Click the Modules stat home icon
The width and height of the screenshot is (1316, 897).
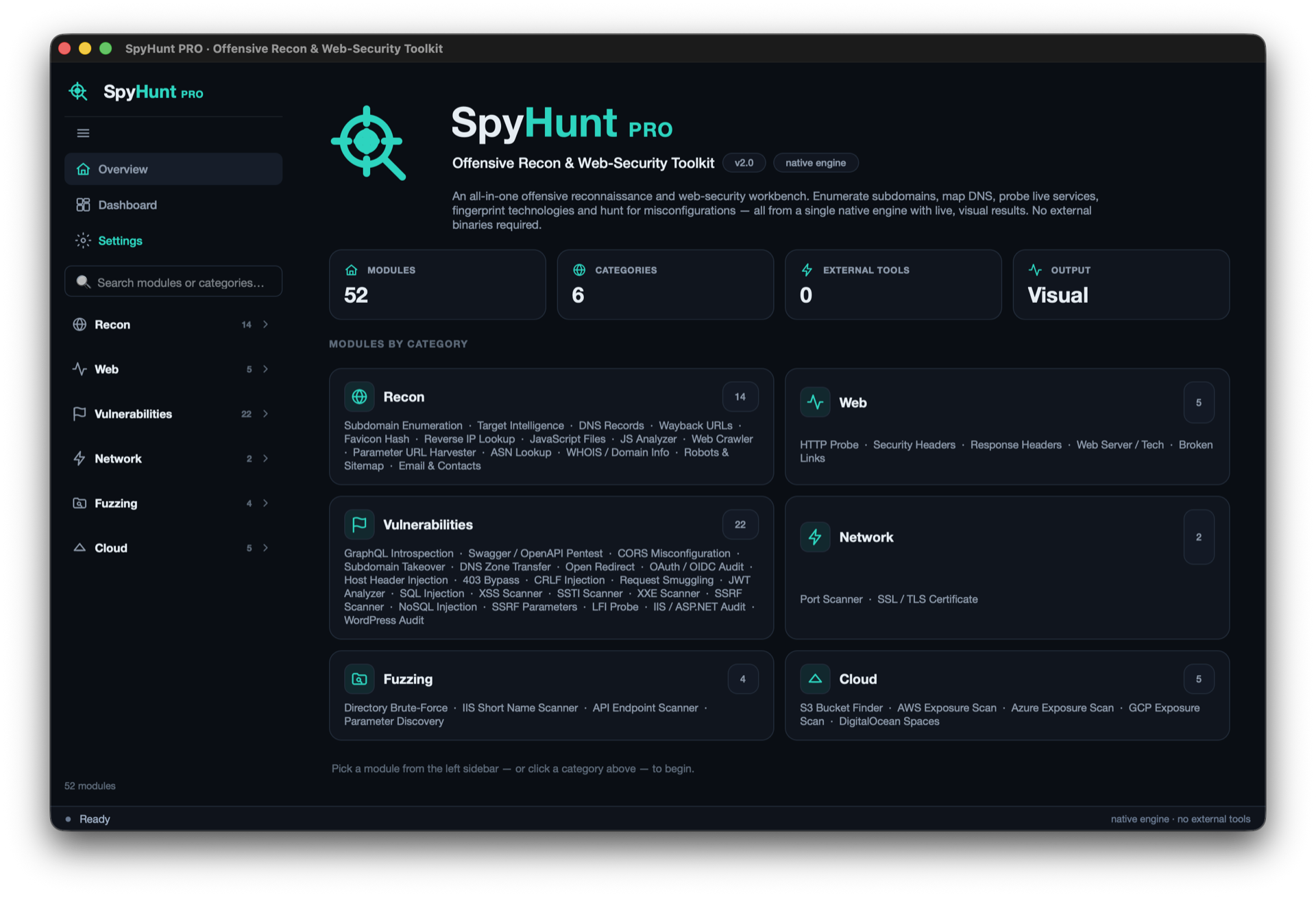coord(352,270)
